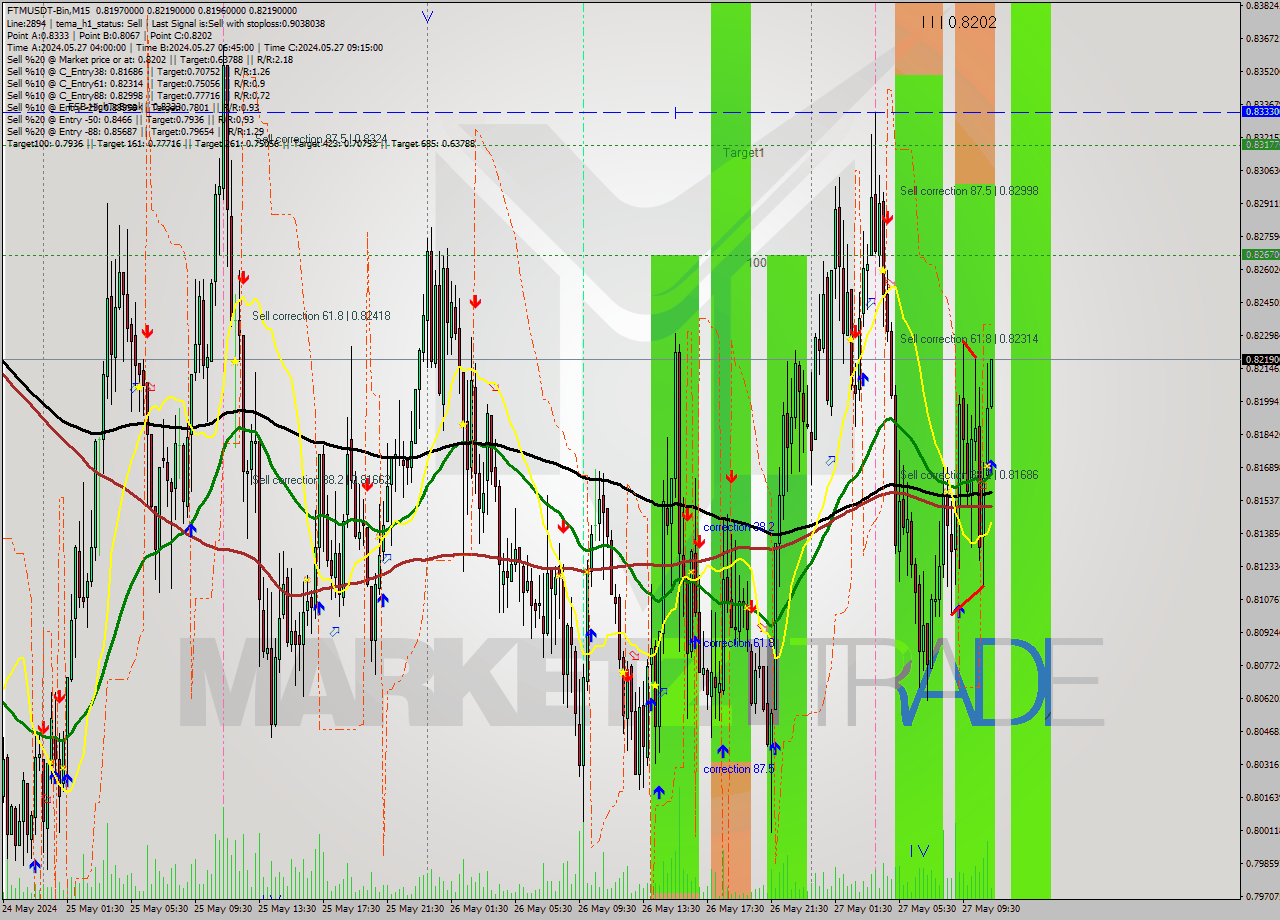Click the 0.8245 price scale value
The image size is (1280, 920).
(1262, 302)
